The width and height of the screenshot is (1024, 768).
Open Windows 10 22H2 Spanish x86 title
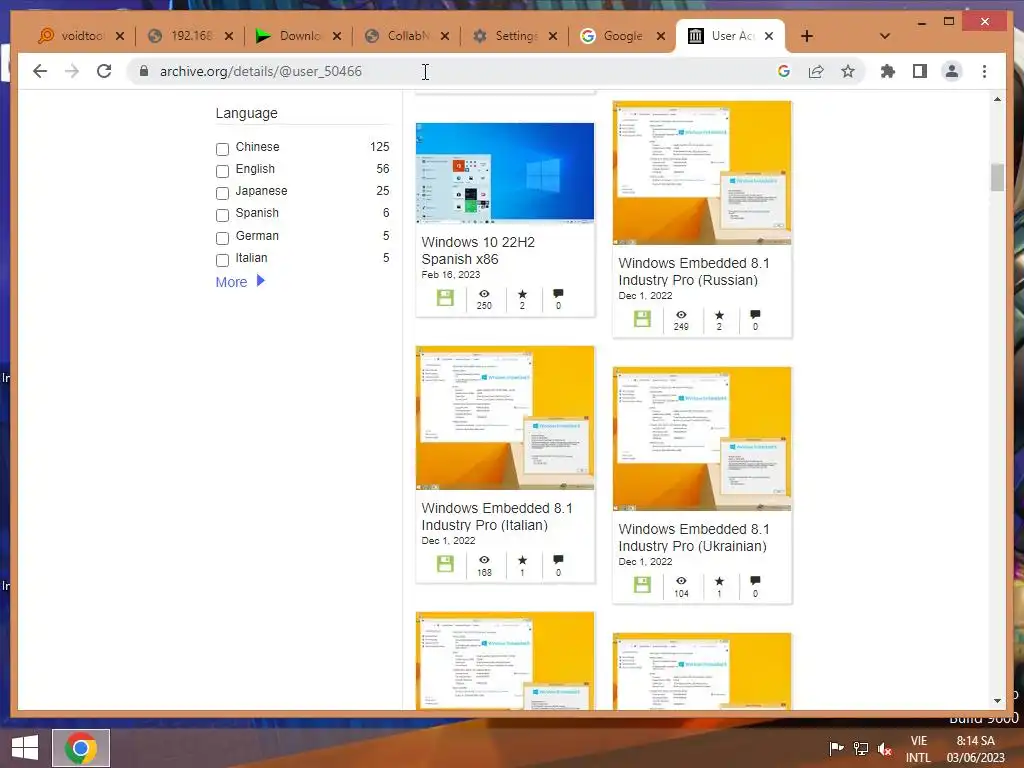[478, 251]
